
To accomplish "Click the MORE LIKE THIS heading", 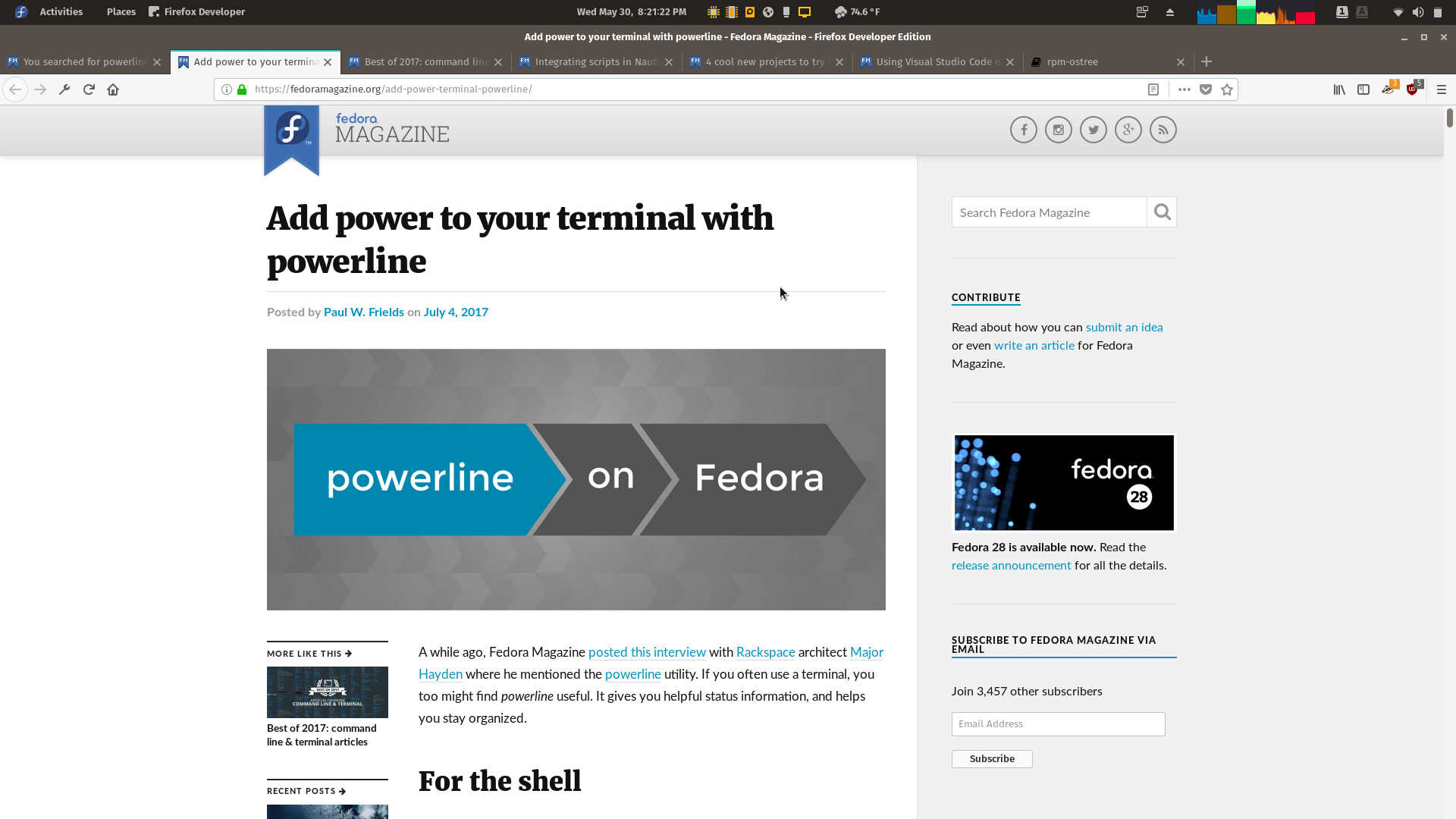I will point(309,654).
